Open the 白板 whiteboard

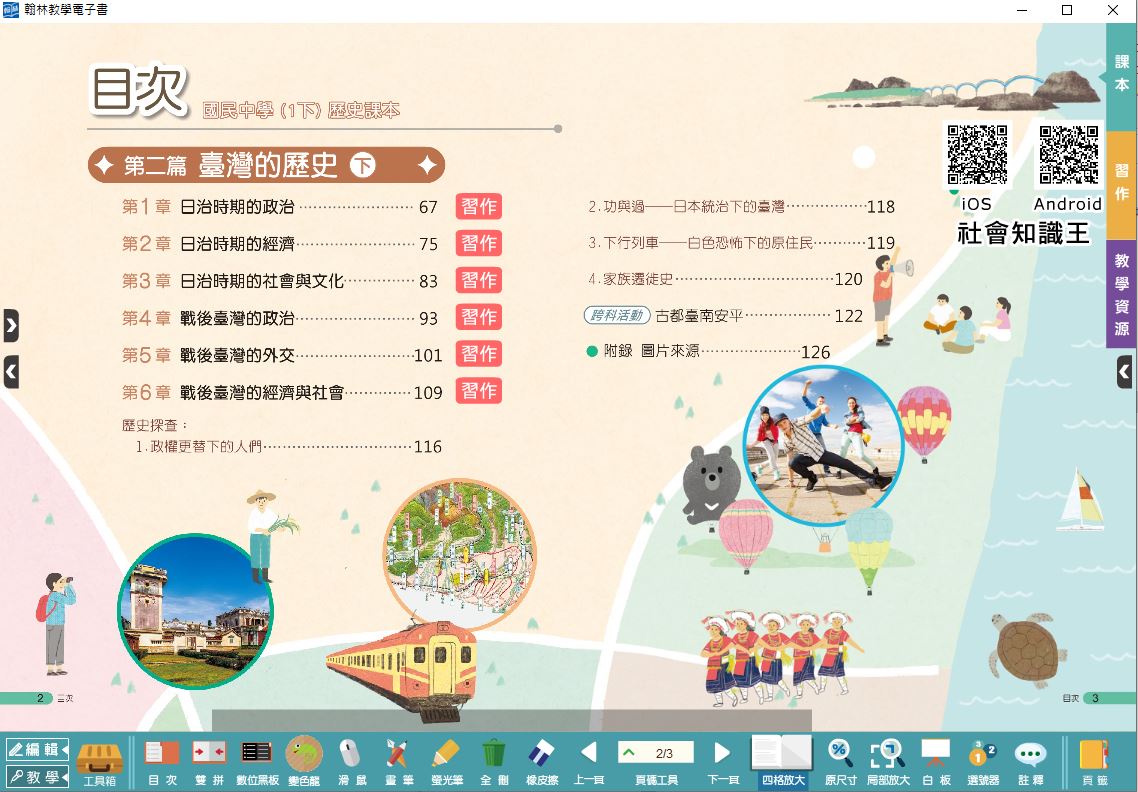point(935,760)
